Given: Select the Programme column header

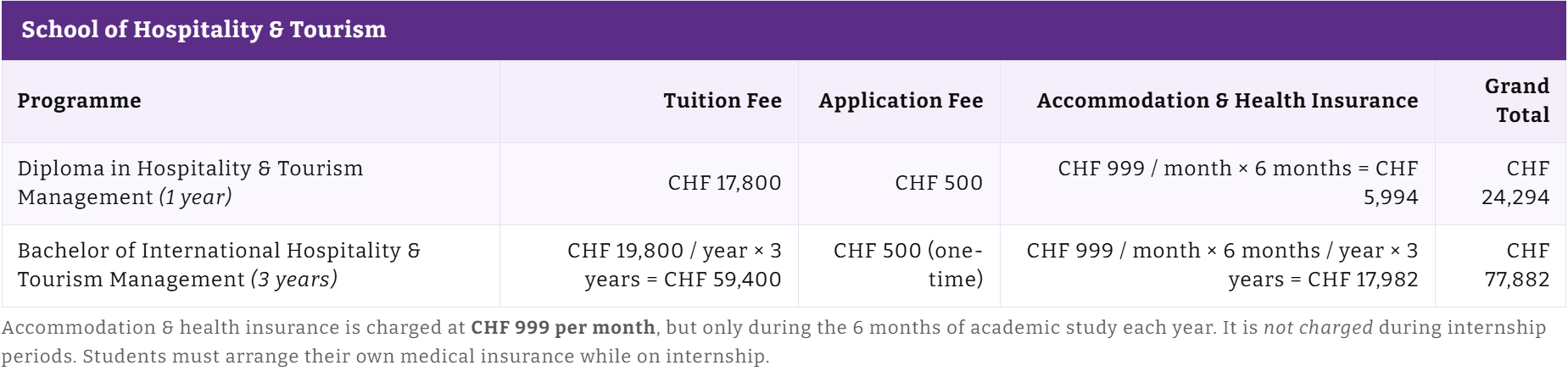Looking at the screenshot, I should pos(80,101).
